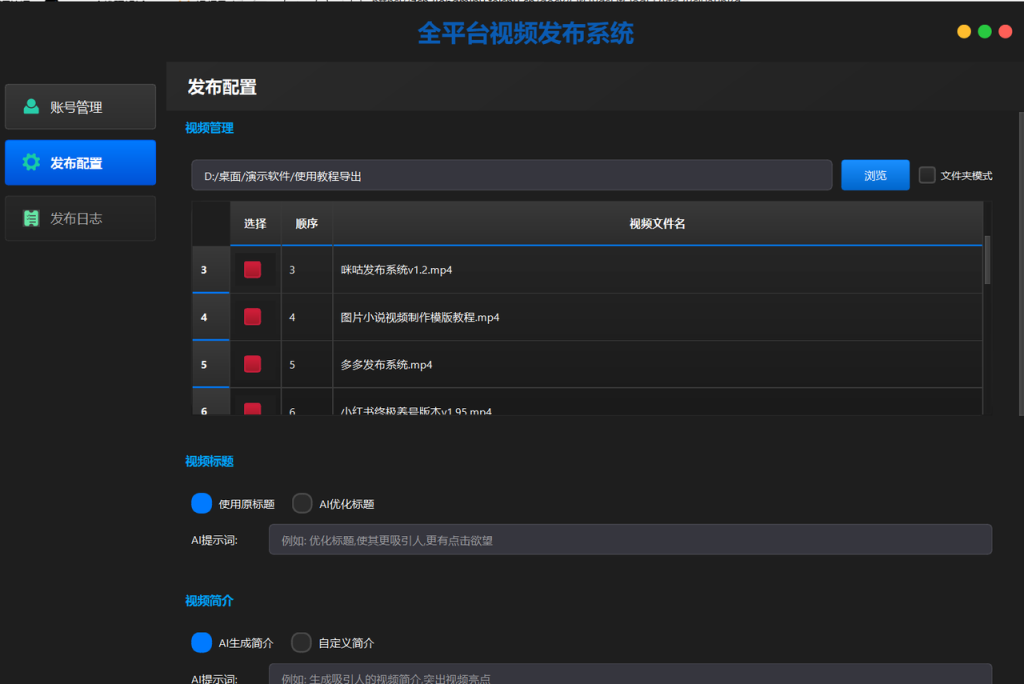Click the video folder path input field

(511, 175)
